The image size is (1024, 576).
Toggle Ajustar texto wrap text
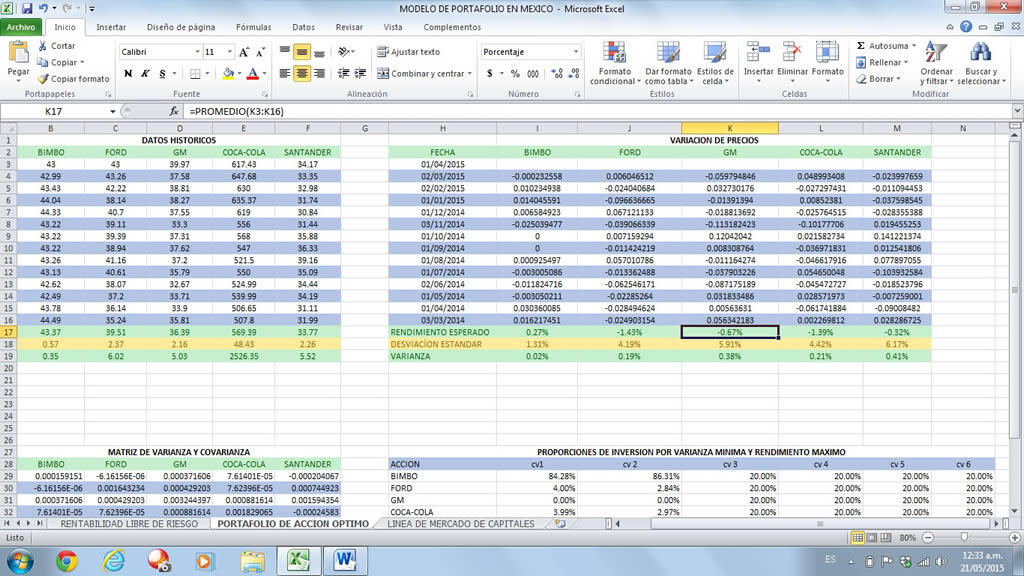point(408,52)
